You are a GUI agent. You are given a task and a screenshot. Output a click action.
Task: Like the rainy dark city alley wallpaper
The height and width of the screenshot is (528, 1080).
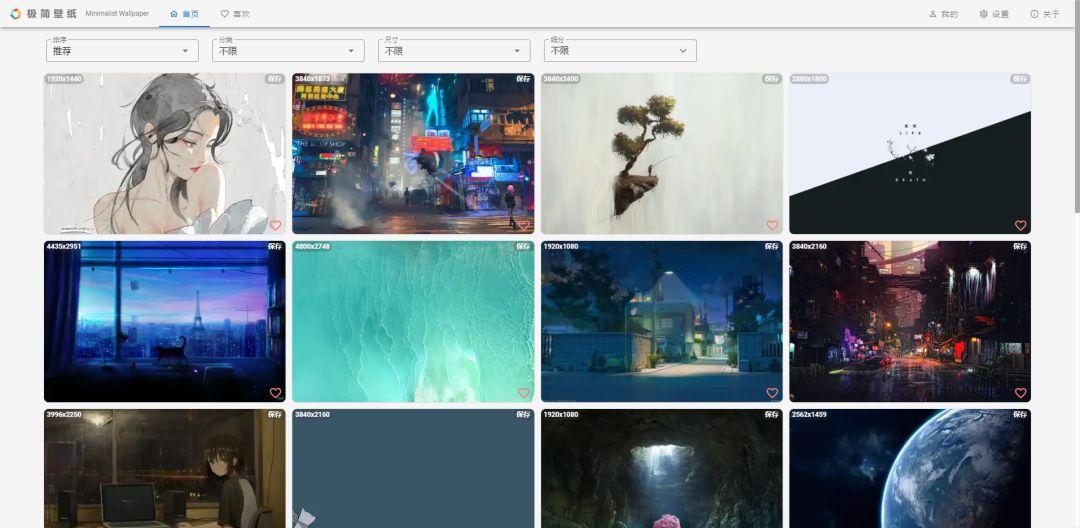(1021, 393)
